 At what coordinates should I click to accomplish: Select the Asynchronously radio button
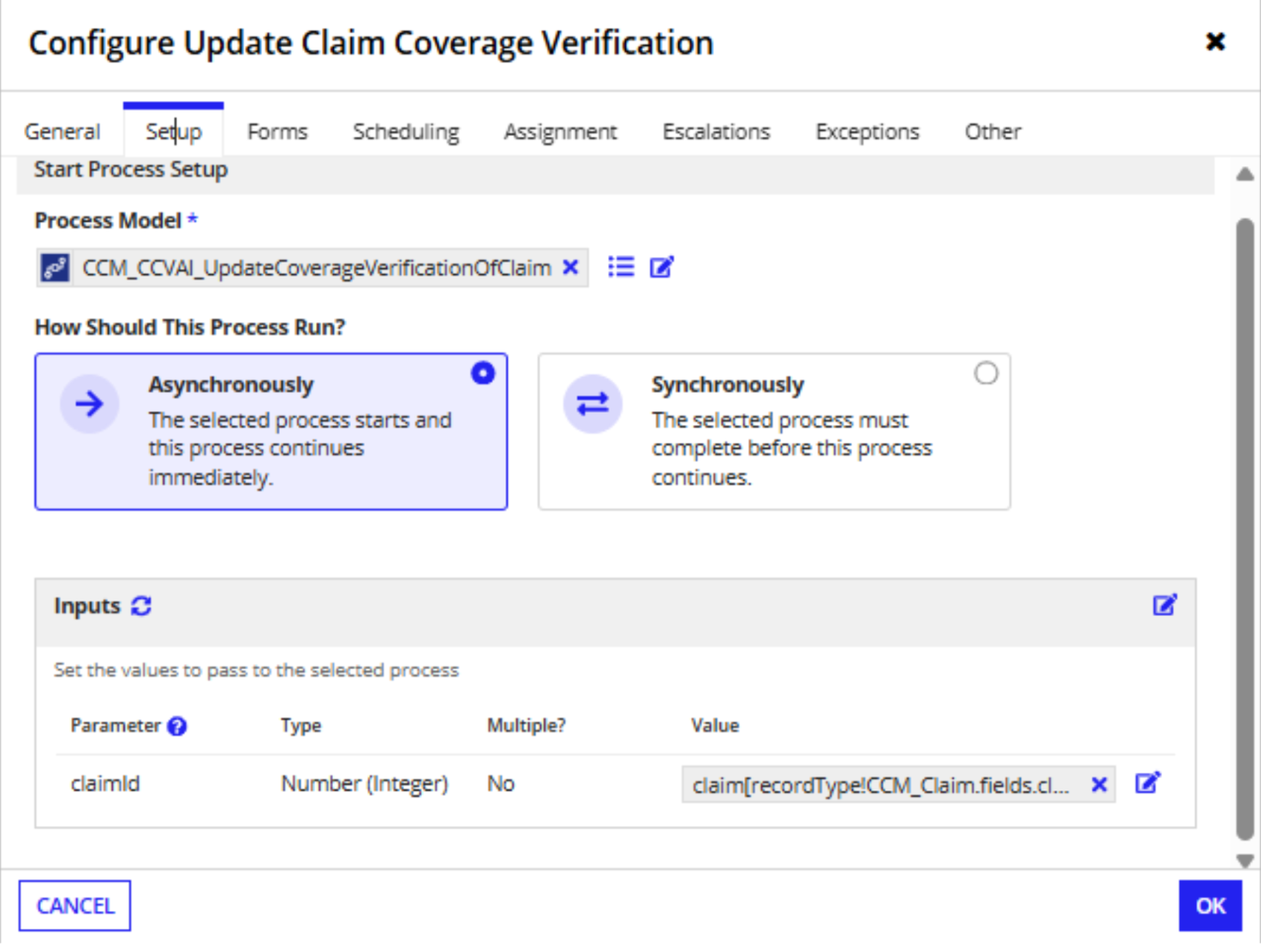[x=483, y=373]
